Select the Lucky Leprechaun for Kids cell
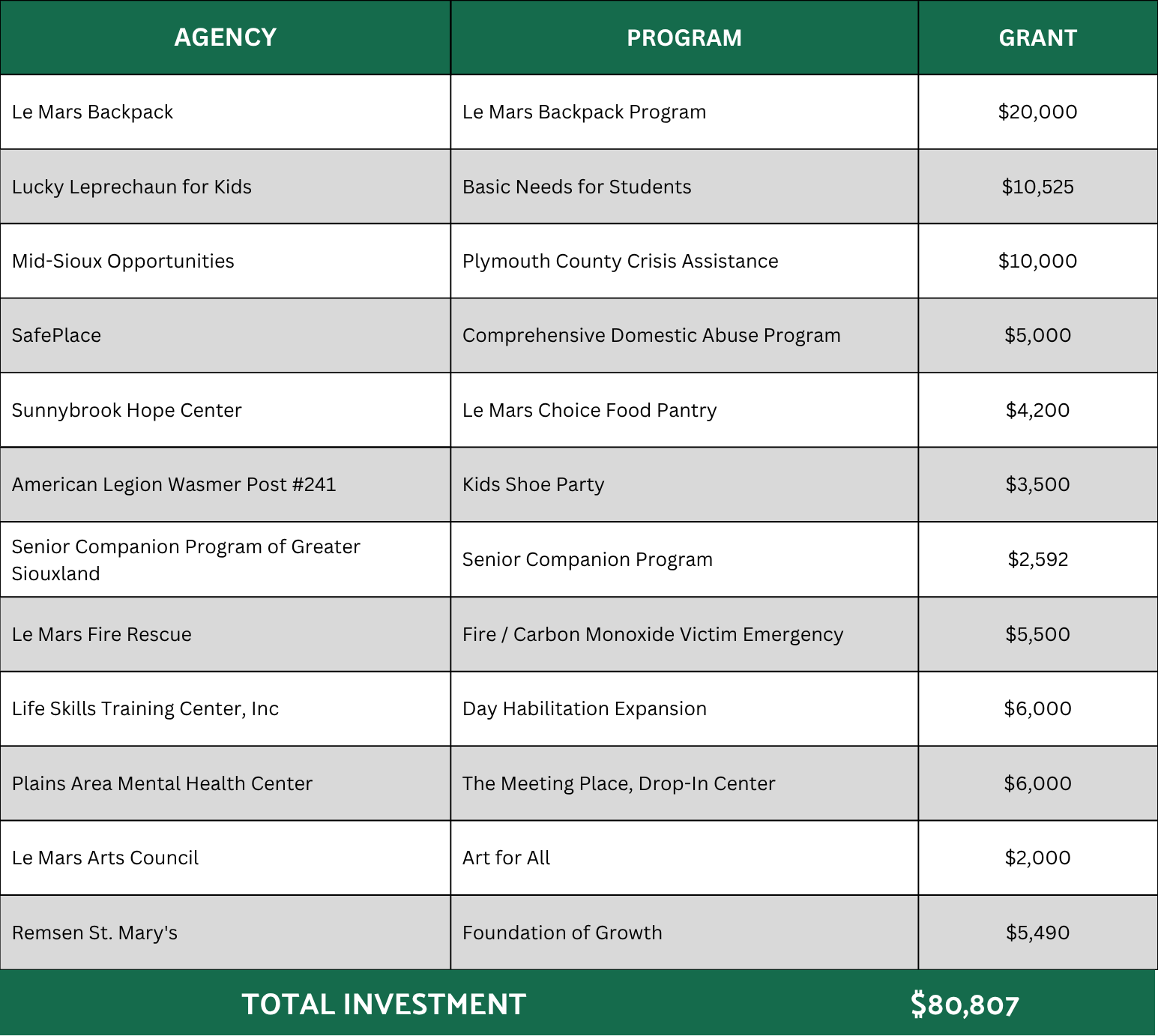 pos(225,187)
